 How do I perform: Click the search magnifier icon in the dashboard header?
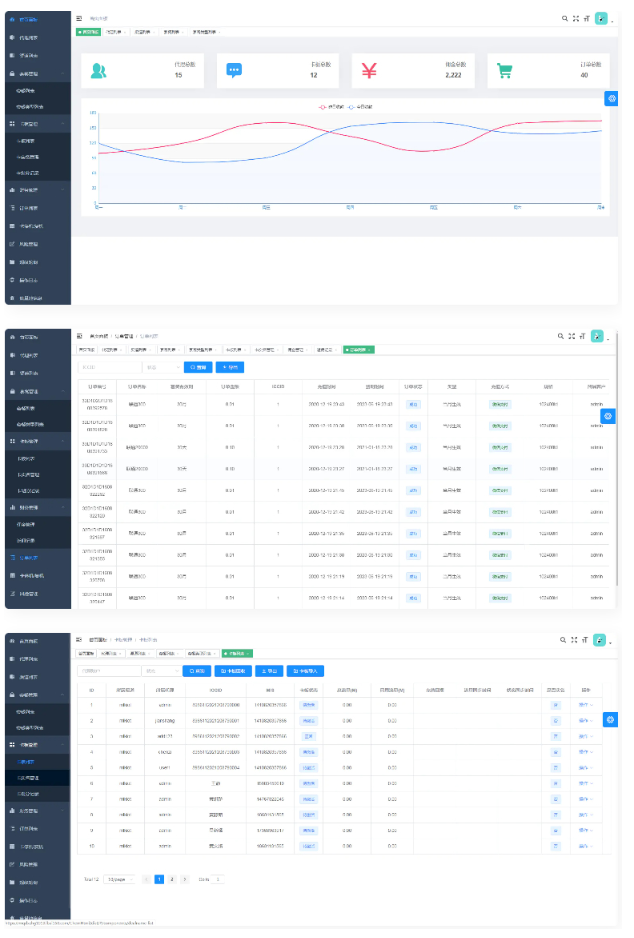click(565, 18)
